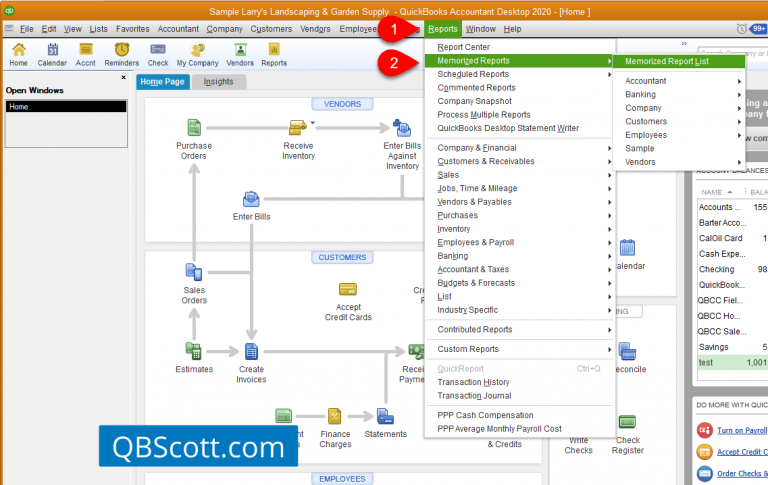768x485 pixels.
Task: Select Home in Open Windows list
Action: 66,106
